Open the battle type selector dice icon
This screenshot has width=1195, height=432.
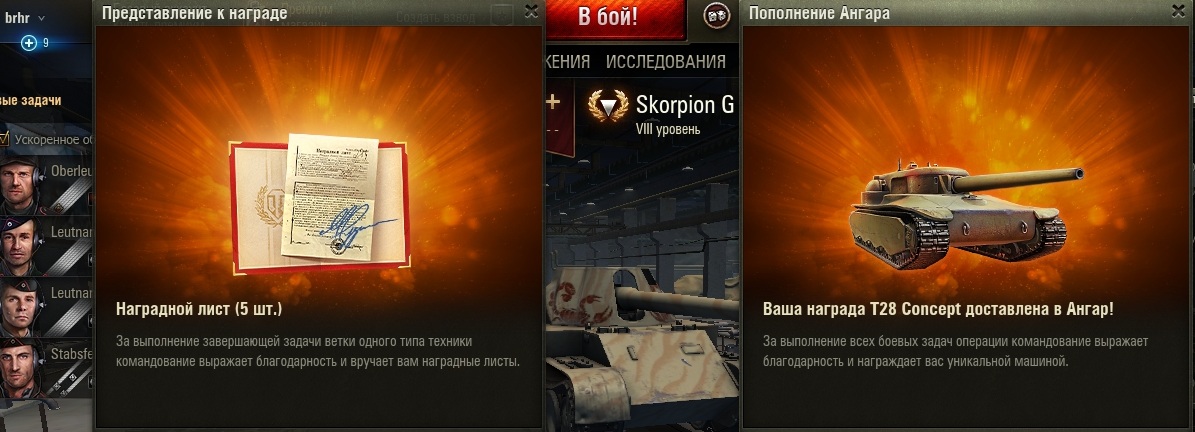click(716, 15)
